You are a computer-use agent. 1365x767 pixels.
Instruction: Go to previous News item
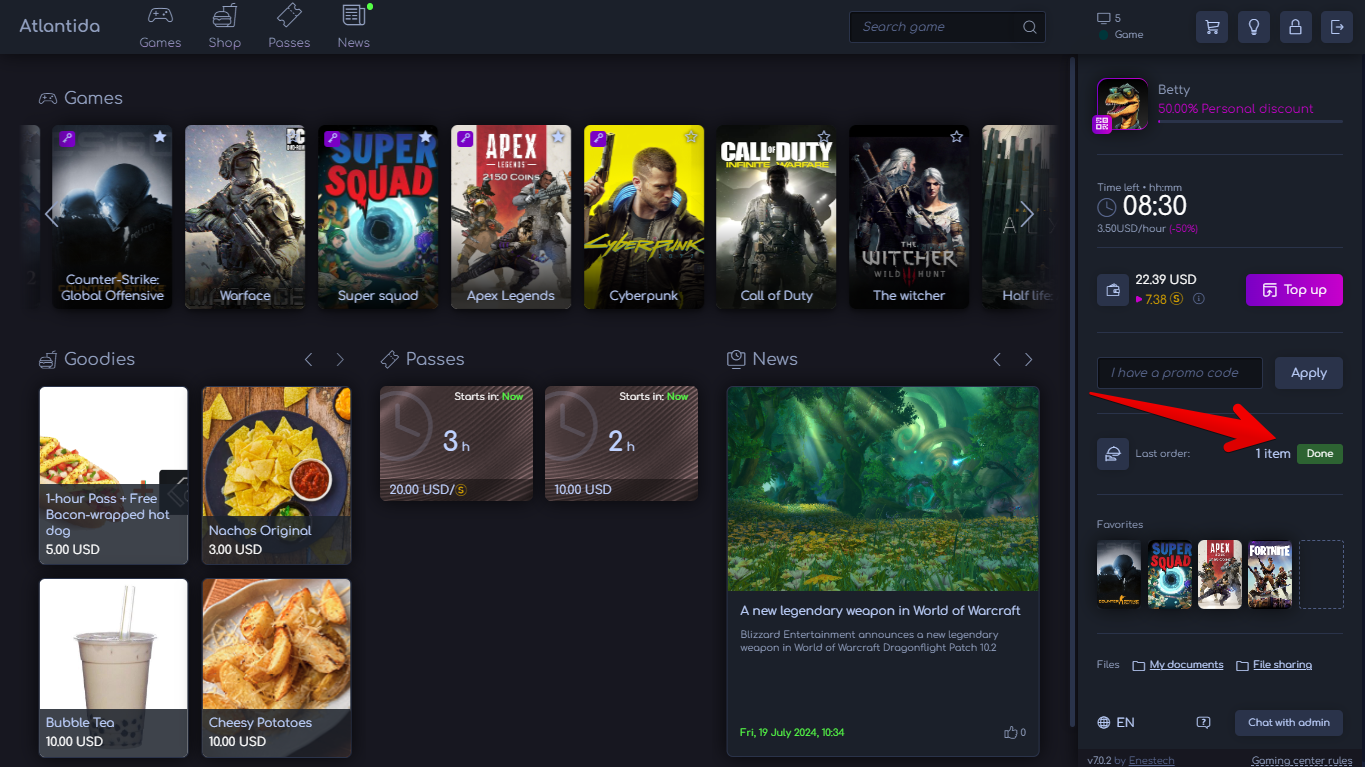[997, 359]
